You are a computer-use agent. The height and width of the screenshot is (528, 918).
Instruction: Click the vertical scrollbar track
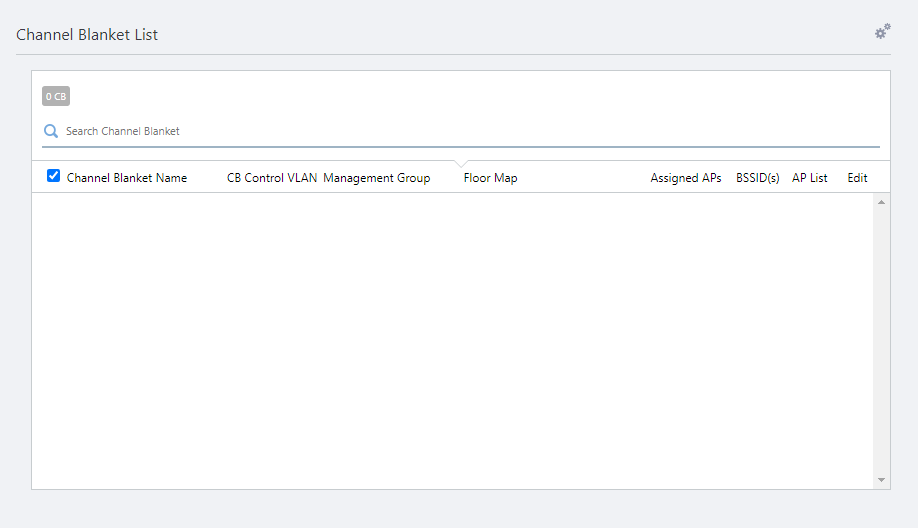[x=881, y=340]
